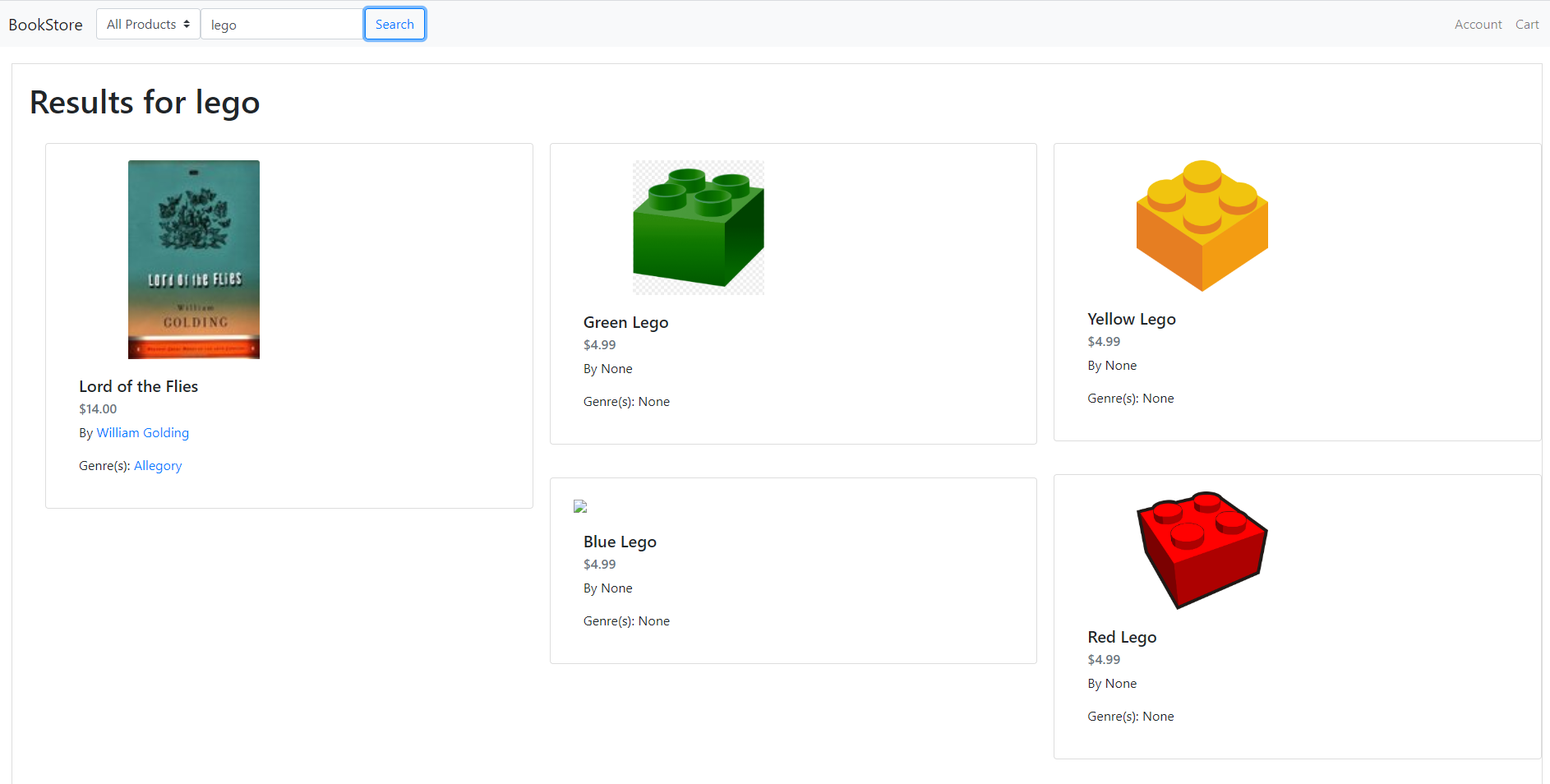This screenshot has width=1550, height=784.
Task: Go to the BookStore home link
Action: click(x=45, y=25)
